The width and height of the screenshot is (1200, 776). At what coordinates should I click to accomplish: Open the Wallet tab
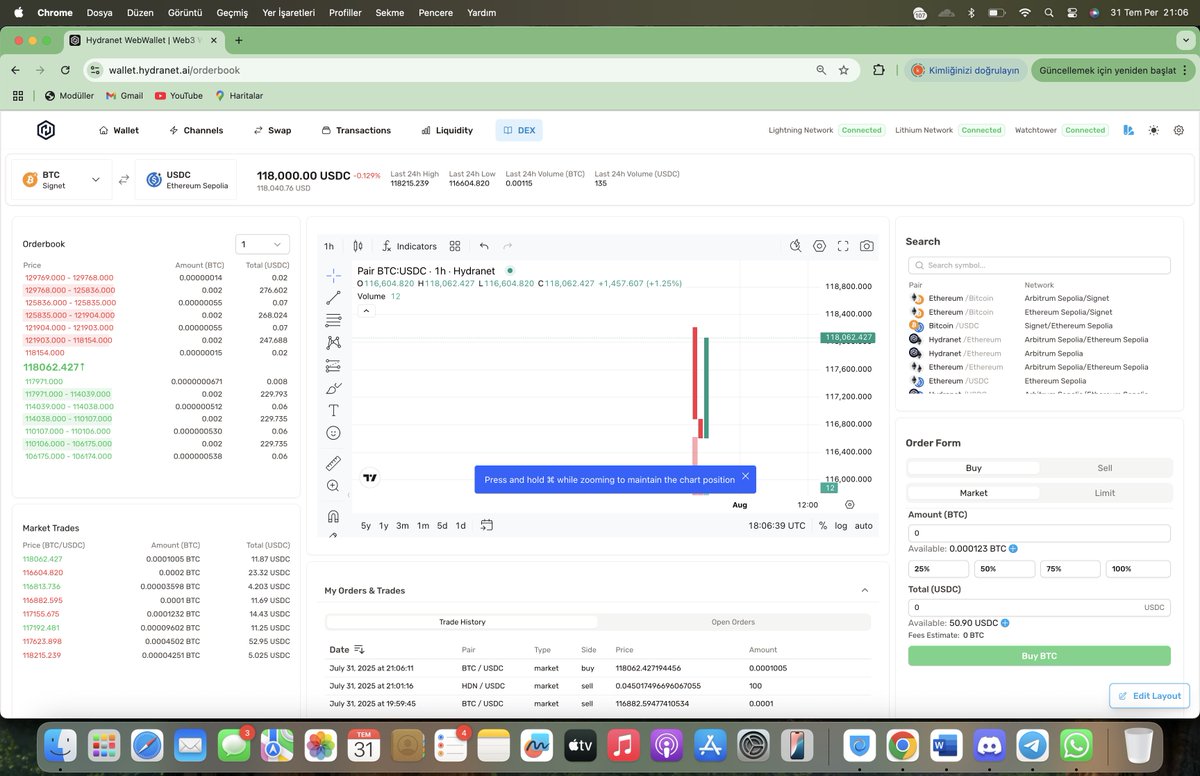pyautogui.click(x=119, y=130)
